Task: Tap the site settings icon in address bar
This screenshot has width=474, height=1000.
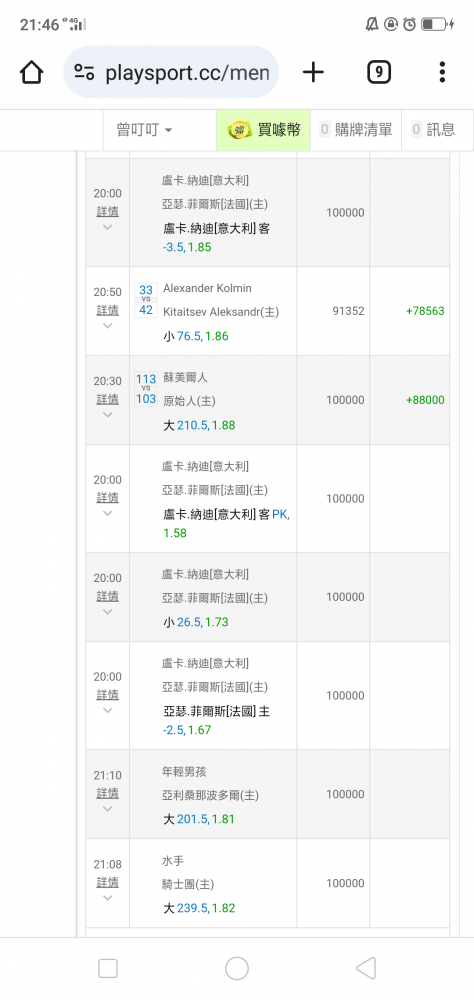Action: click(x=84, y=73)
